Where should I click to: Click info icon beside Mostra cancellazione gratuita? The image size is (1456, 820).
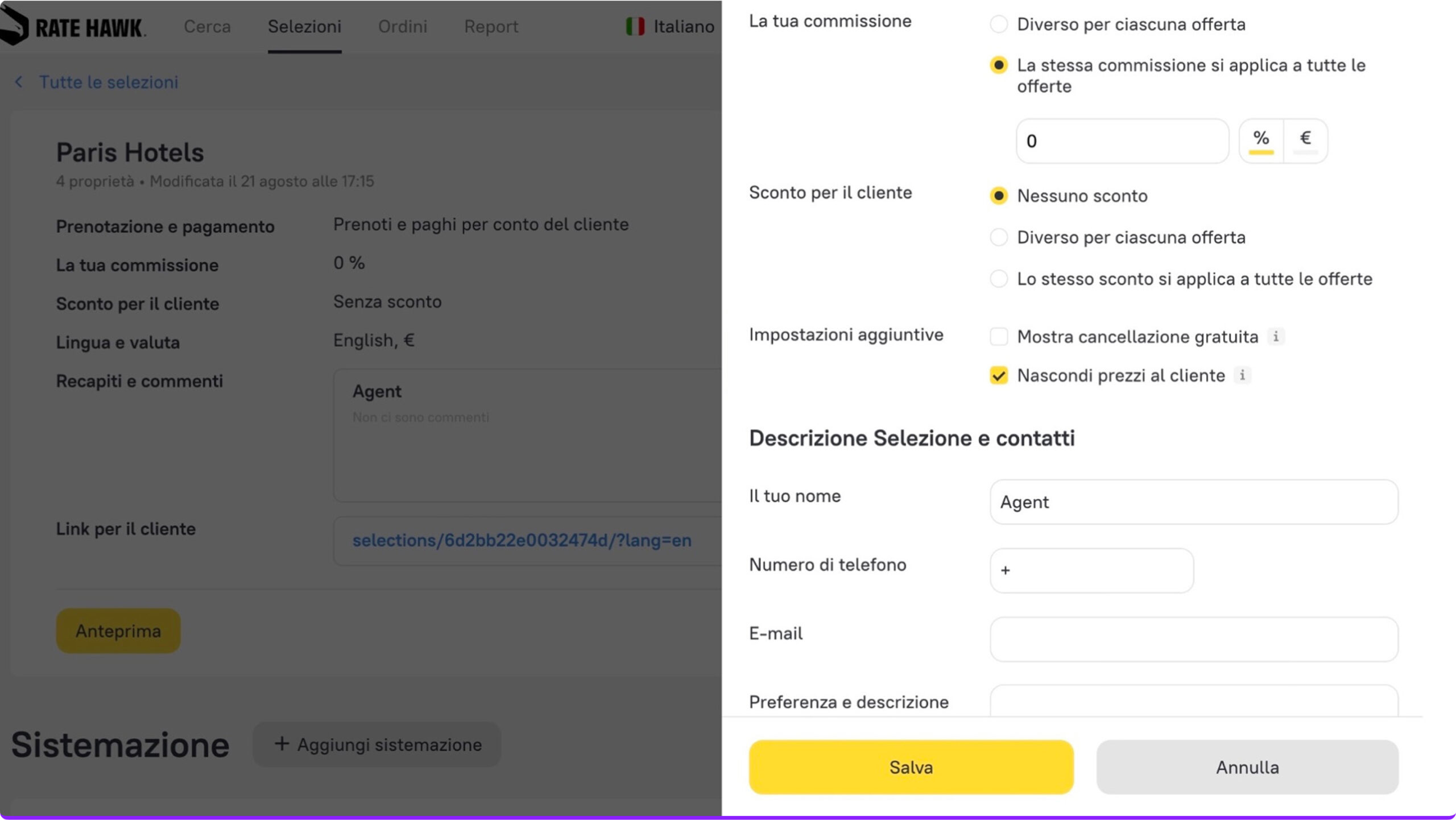point(1276,337)
